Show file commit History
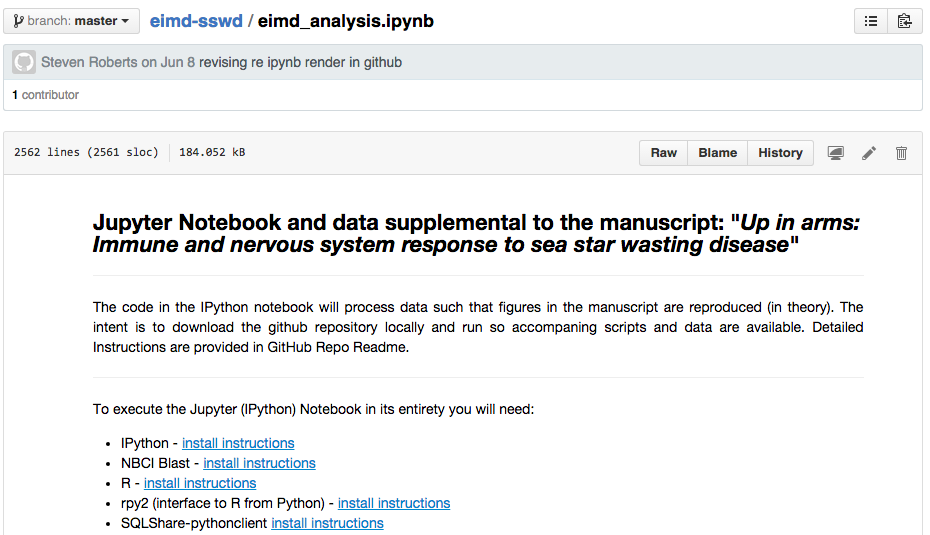The height and width of the screenshot is (535, 930). (x=781, y=153)
